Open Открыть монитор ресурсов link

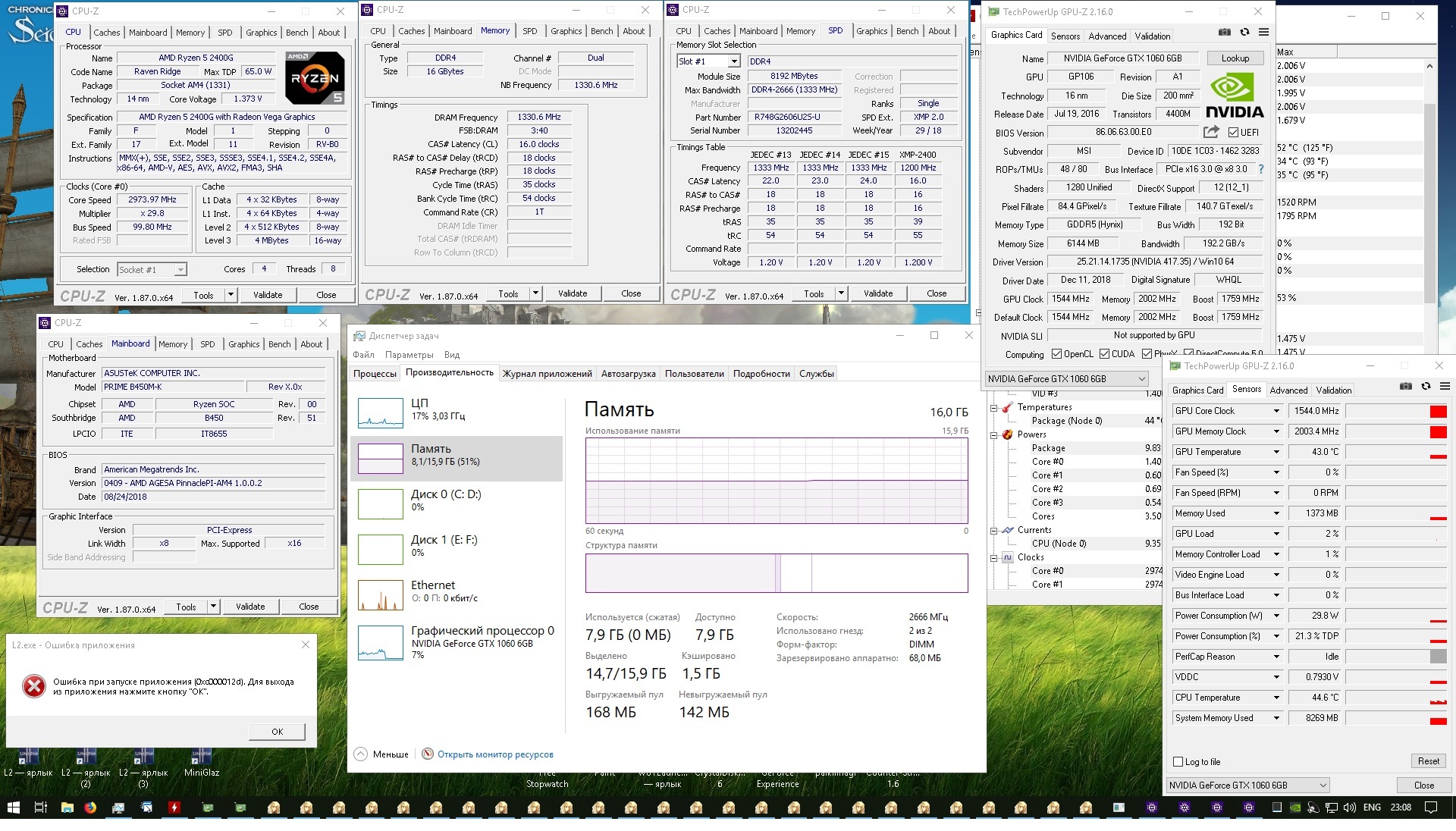coord(495,754)
